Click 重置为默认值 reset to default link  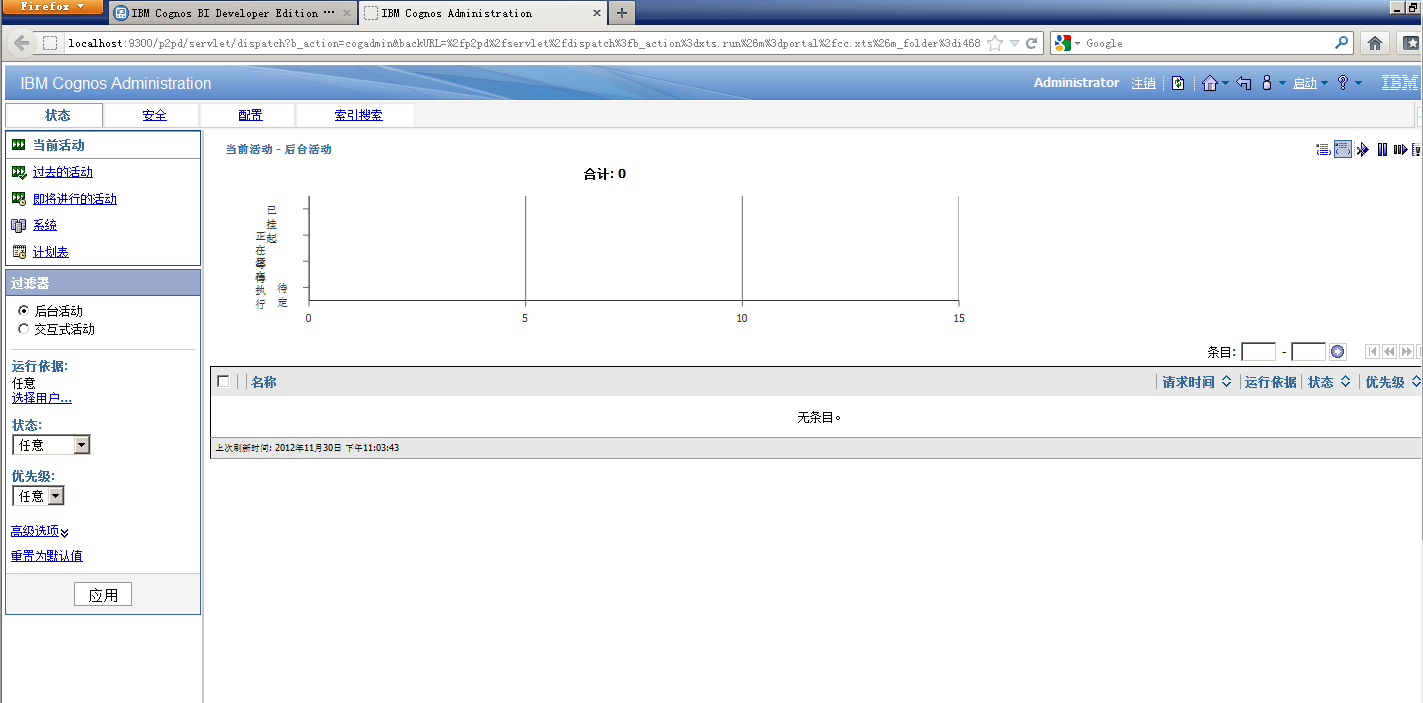coord(47,556)
